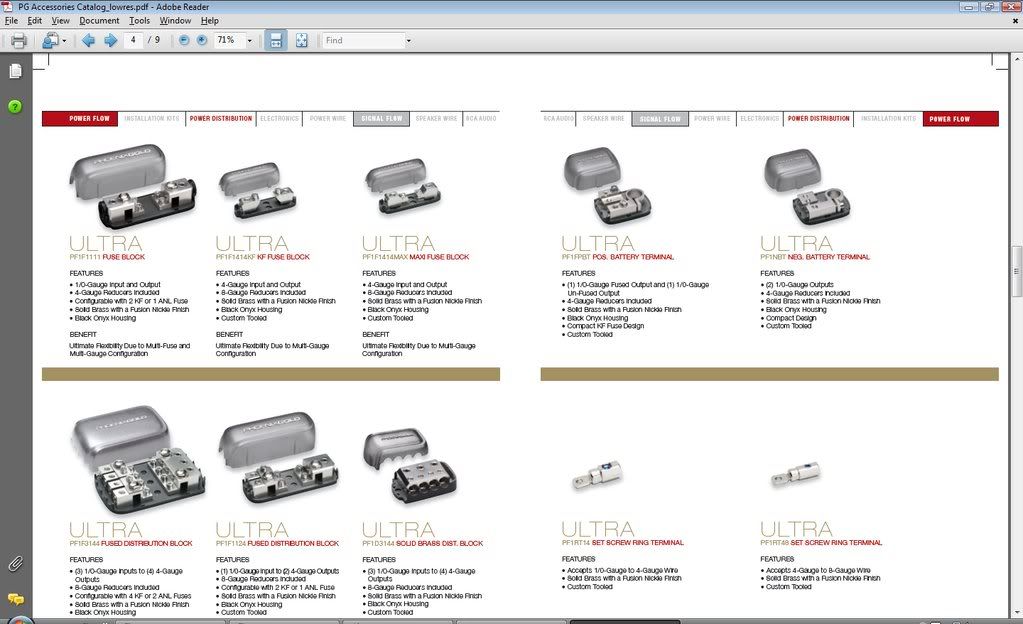Click the PF1F1111 Fuse Block product image
1023x624 pixels.
(x=132, y=187)
